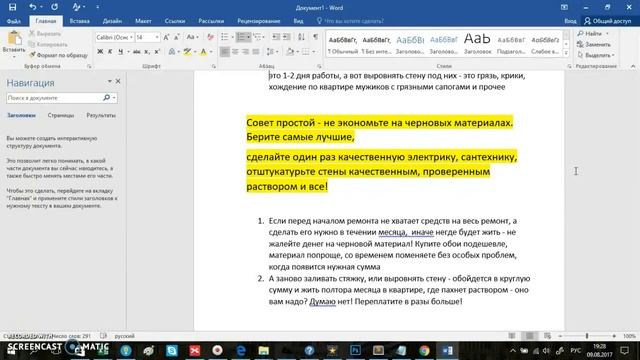Open the Выделить select dropdown
This screenshot has height=360, width=640.
tap(596, 55)
